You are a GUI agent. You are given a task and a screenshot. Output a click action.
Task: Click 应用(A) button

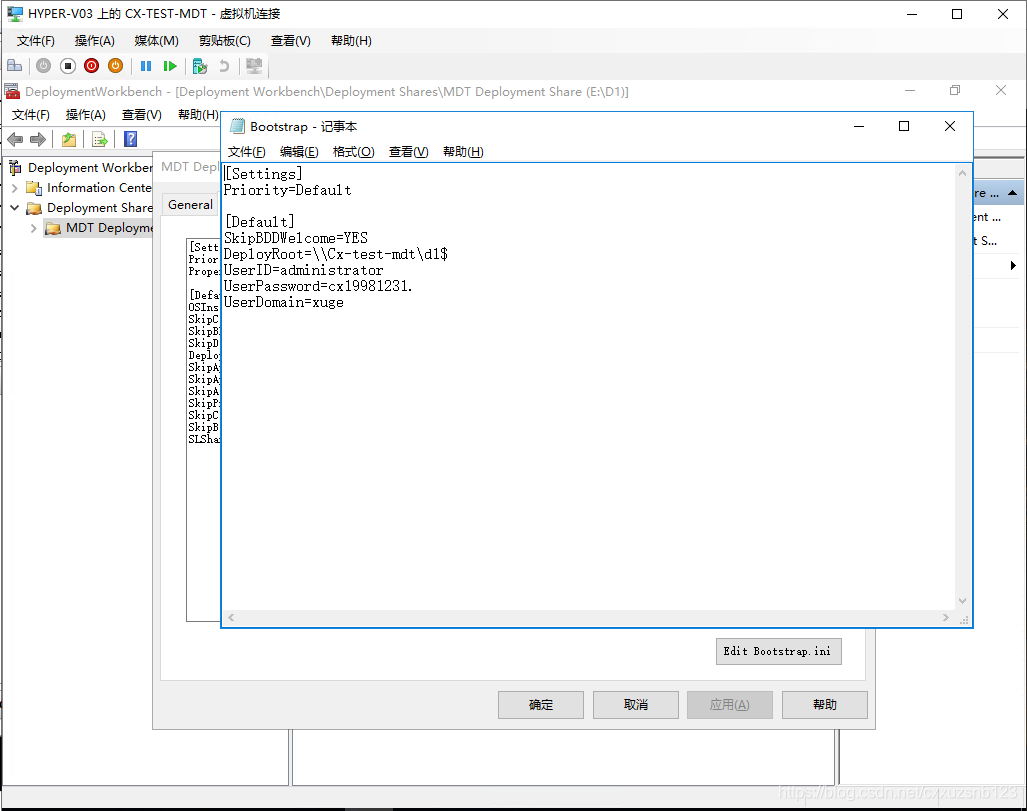click(730, 705)
